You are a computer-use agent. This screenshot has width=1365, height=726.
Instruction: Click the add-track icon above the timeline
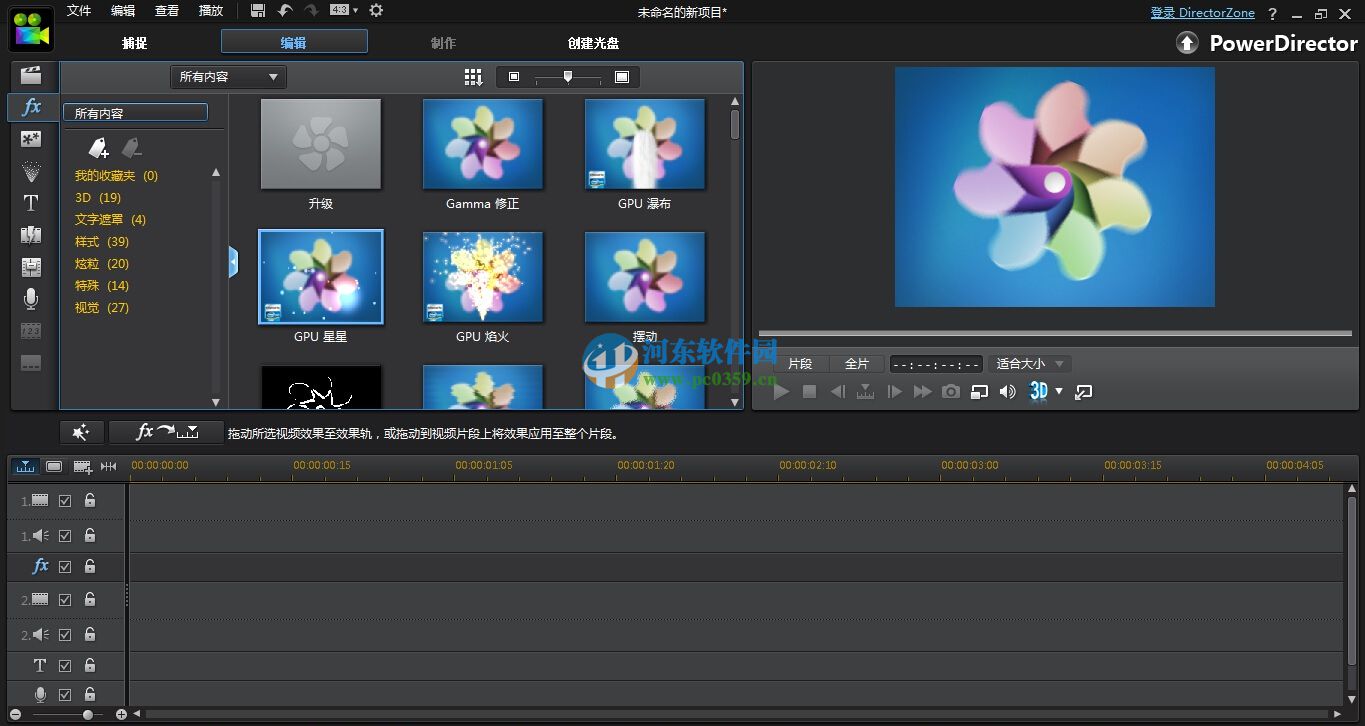81,466
